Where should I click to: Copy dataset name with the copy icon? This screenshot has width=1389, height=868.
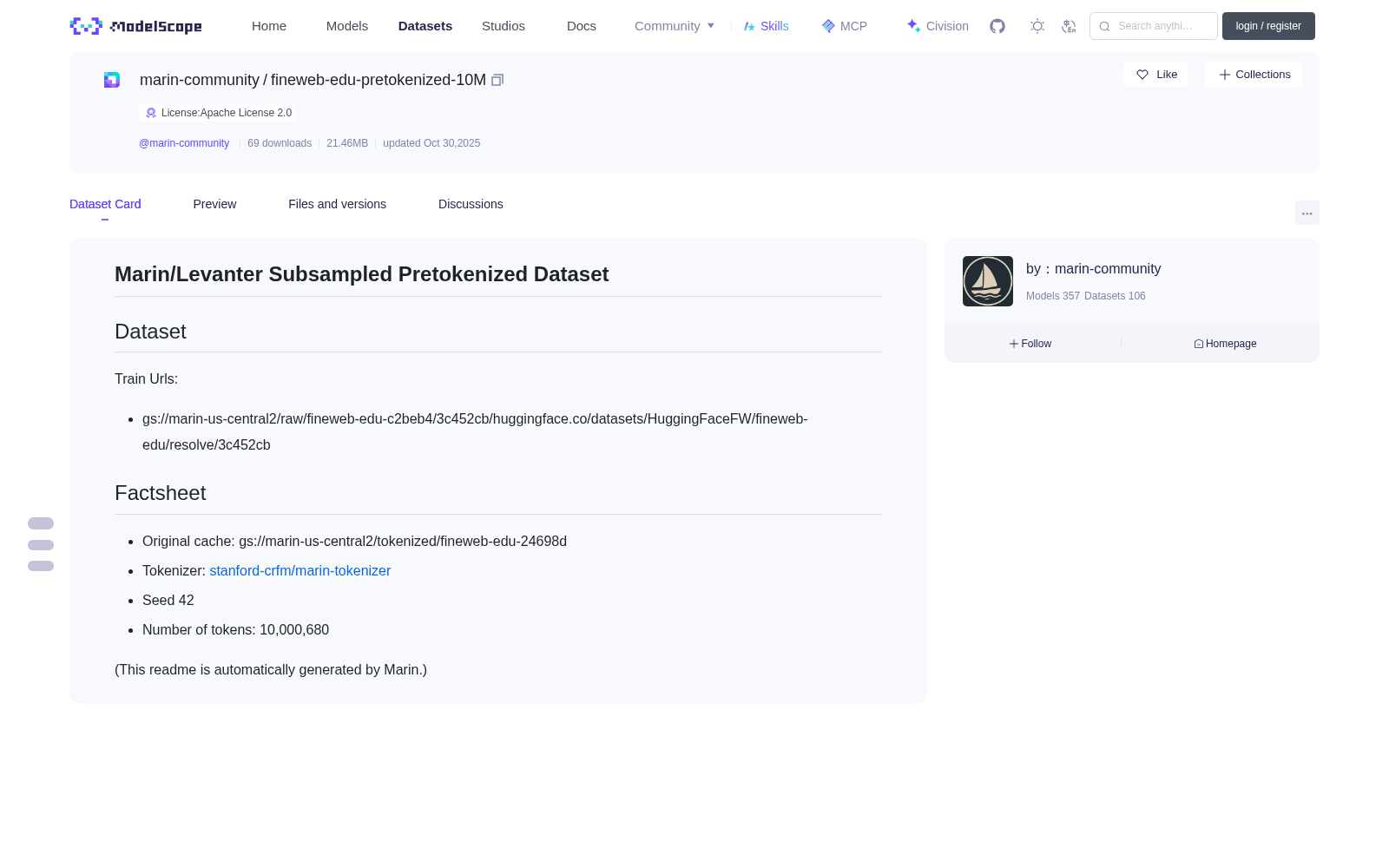pos(497,80)
